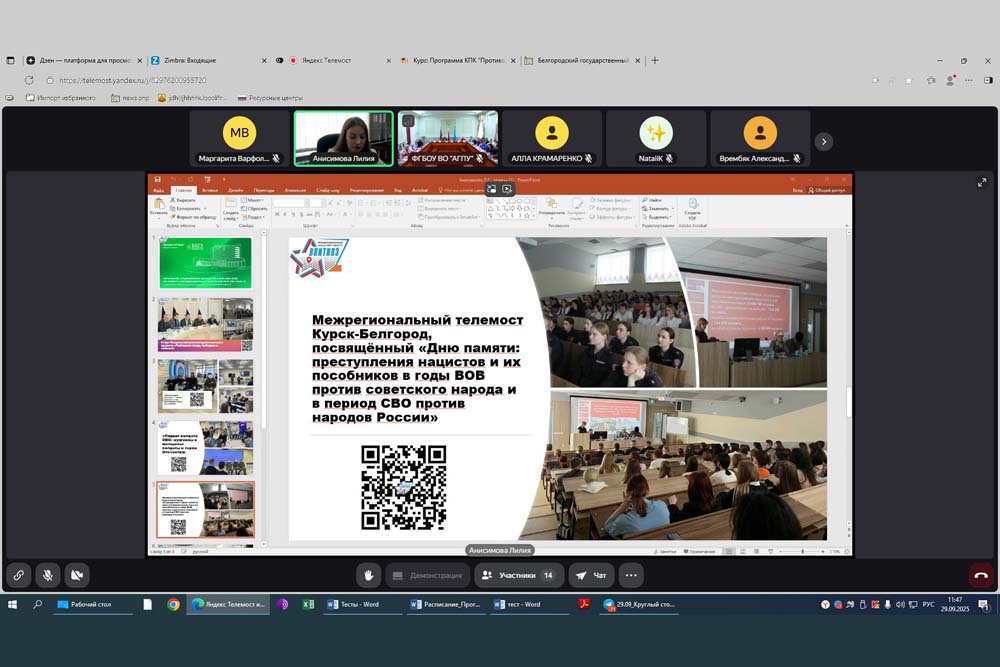Toggle the microphone mute button
Screen dimensions: 1000x667
[x=47, y=575]
